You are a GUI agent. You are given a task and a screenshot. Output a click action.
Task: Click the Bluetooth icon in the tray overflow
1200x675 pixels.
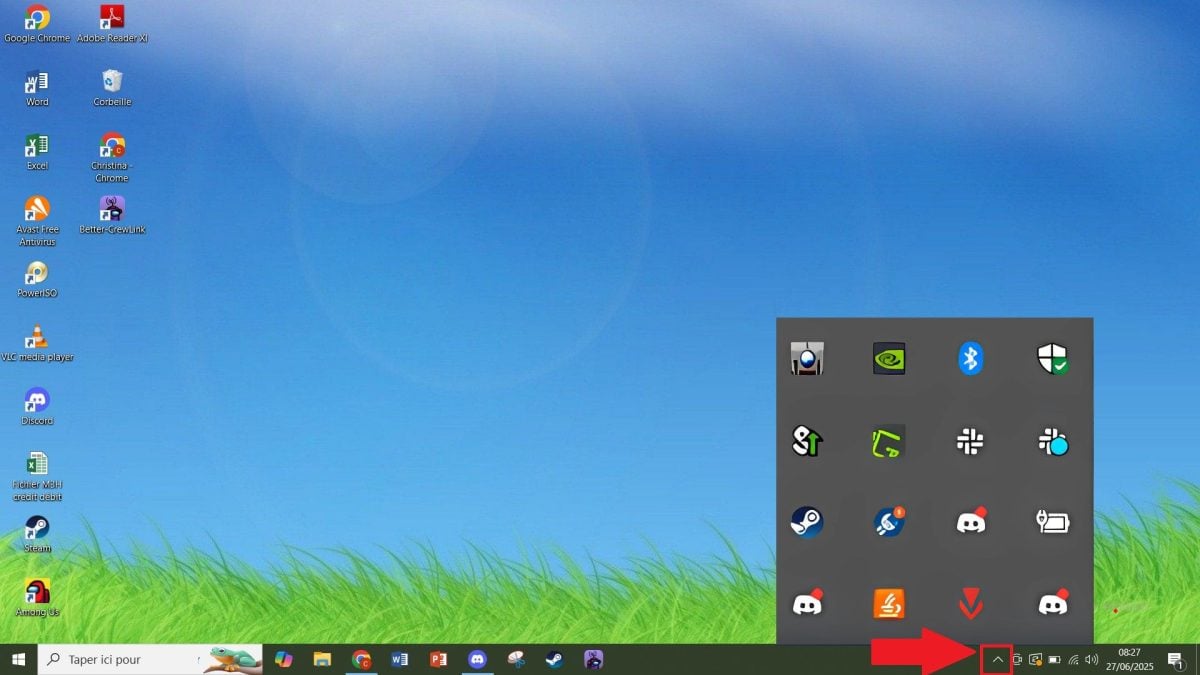tap(970, 358)
